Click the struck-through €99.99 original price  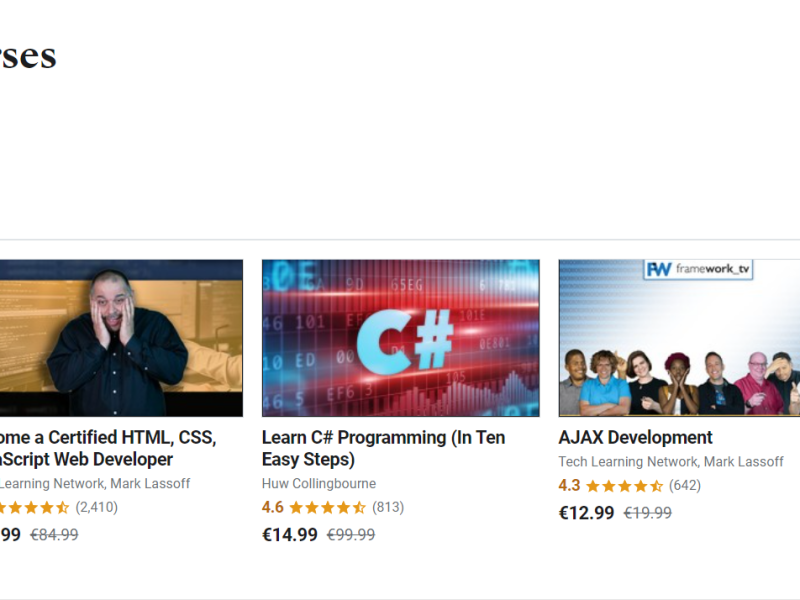pyautogui.click(x=351, y=535)
